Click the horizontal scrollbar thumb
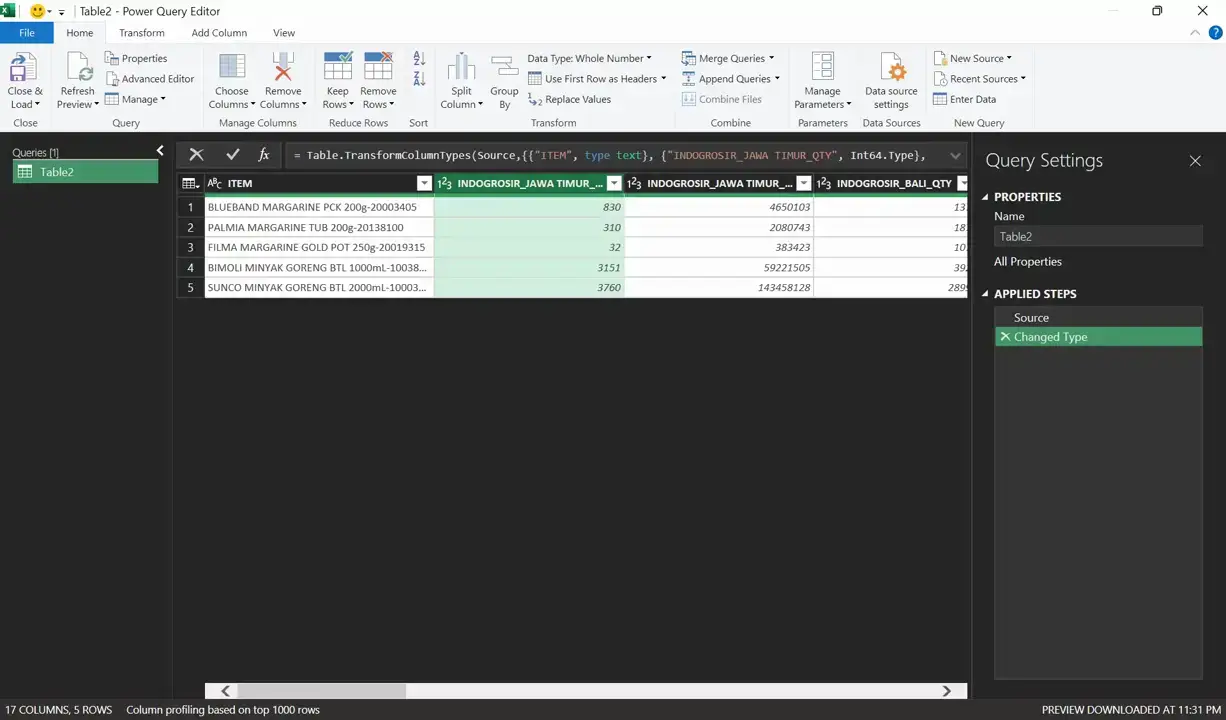This screenshot has width=1226, height=720. tap(321, 691)
